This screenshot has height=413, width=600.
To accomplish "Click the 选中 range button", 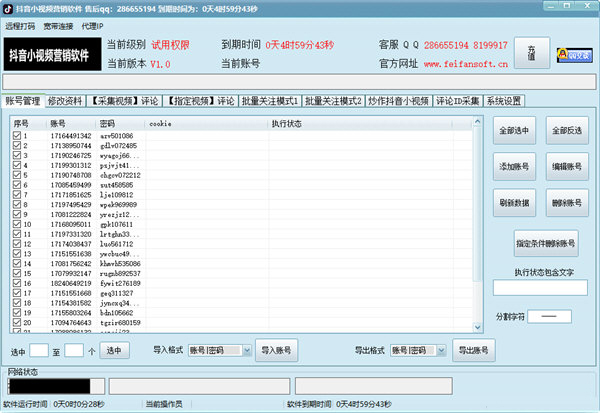I will coord(114,350).
